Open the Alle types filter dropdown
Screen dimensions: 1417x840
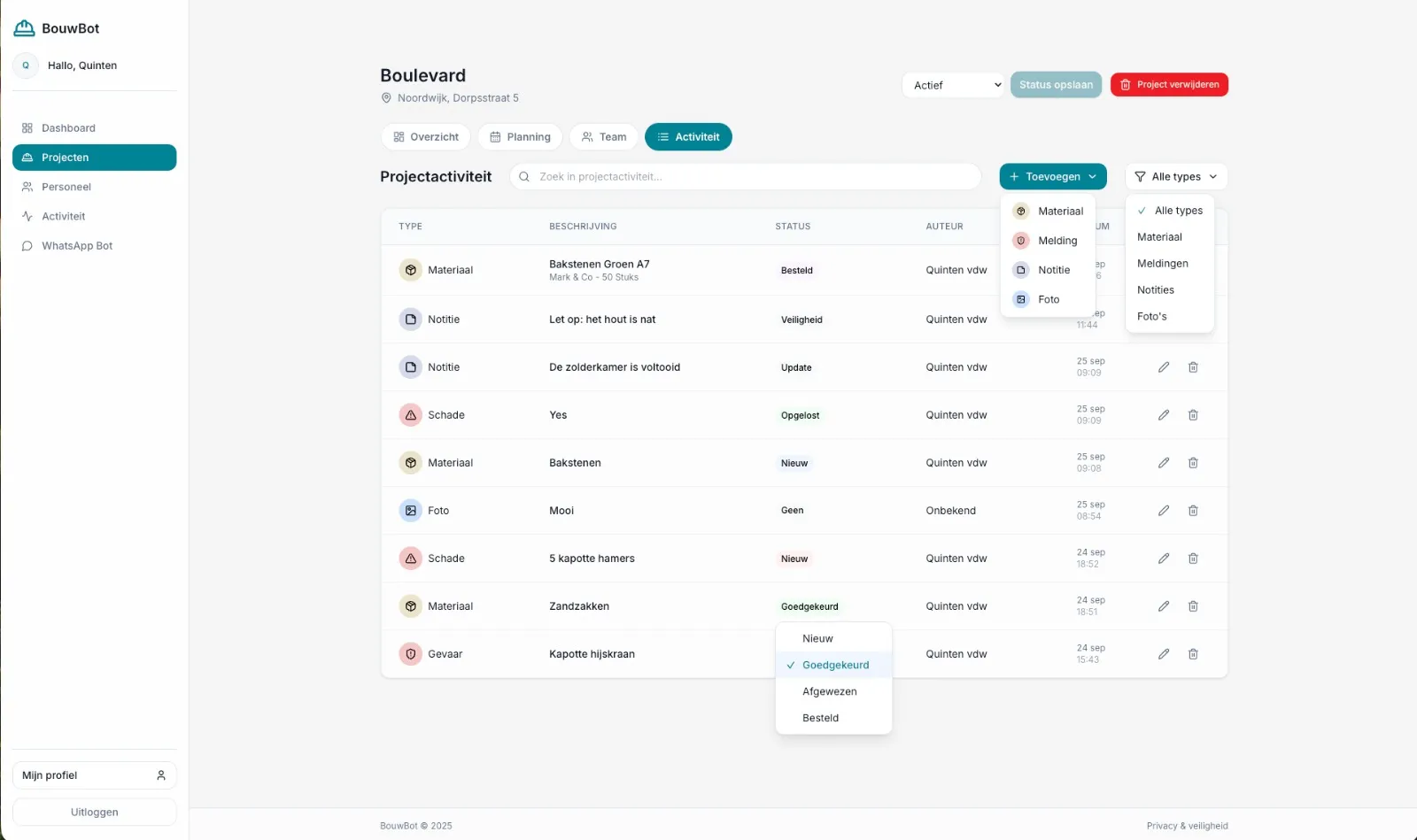tap(1175, 177)
